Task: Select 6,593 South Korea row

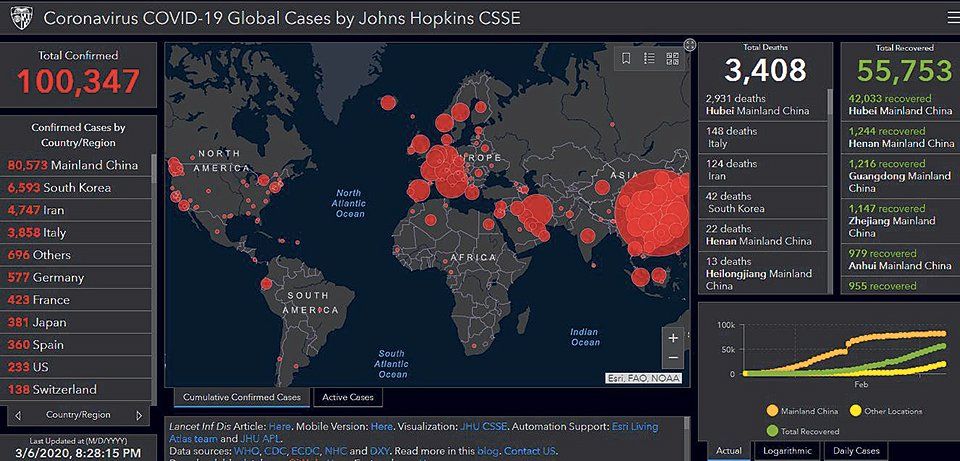Action: pos(75,187)
